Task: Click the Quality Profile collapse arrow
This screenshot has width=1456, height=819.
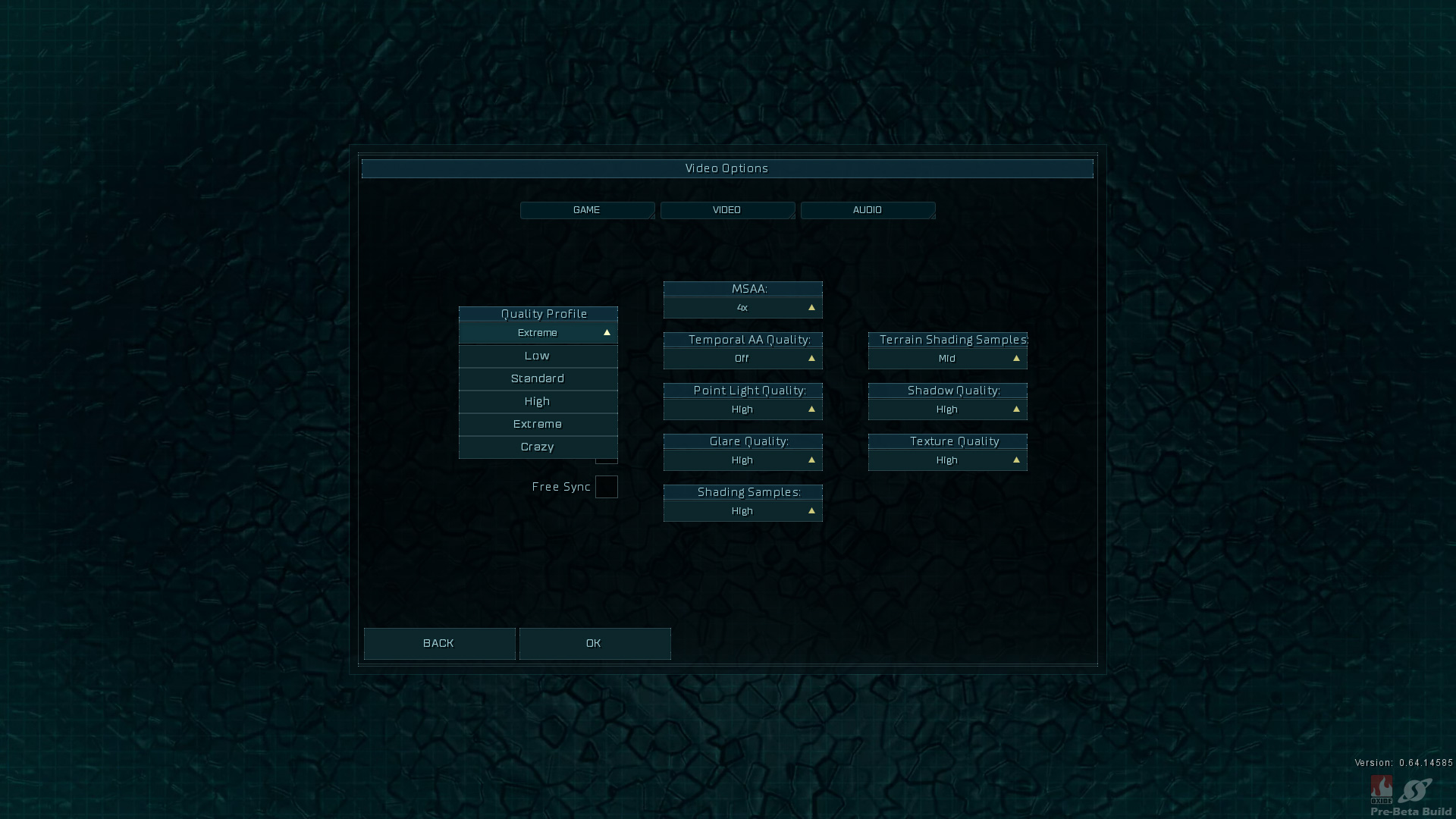Action: [607, 333]
